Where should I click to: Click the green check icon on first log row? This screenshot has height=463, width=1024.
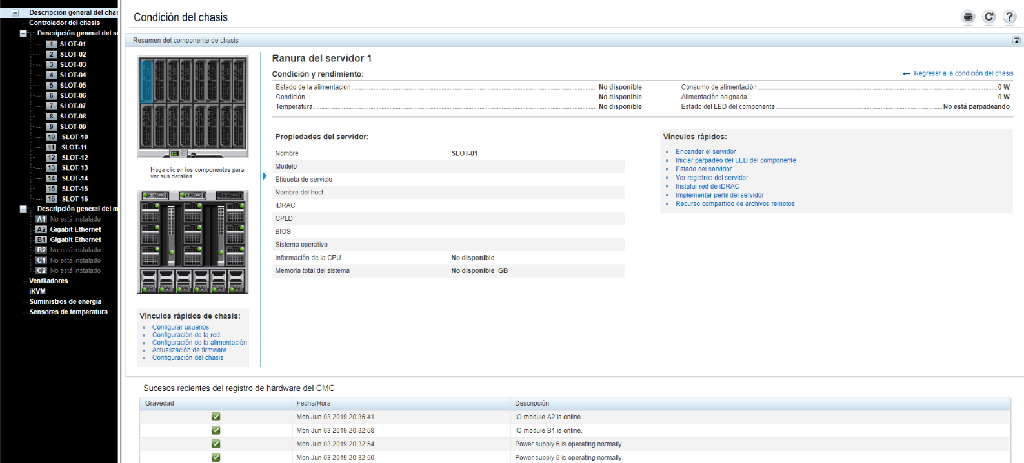215,416
